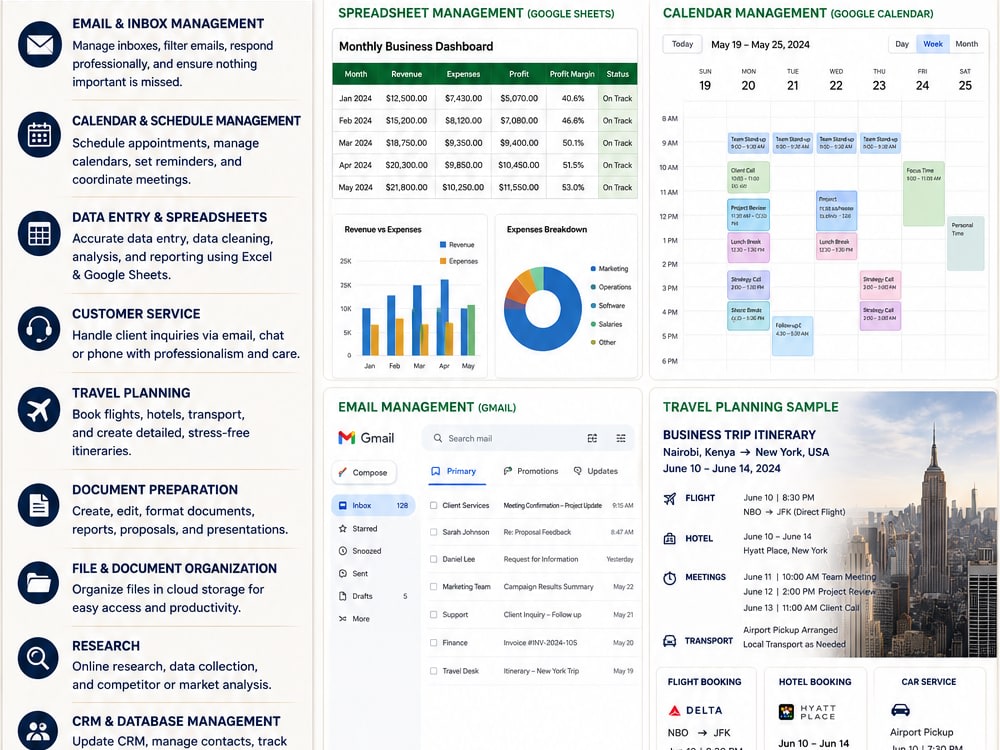Viewport: 1000px width, 750px height.
Task: Tick the checkbox for Sarah Johnson email
Action: pyautogui.click(x=434, y=532)
